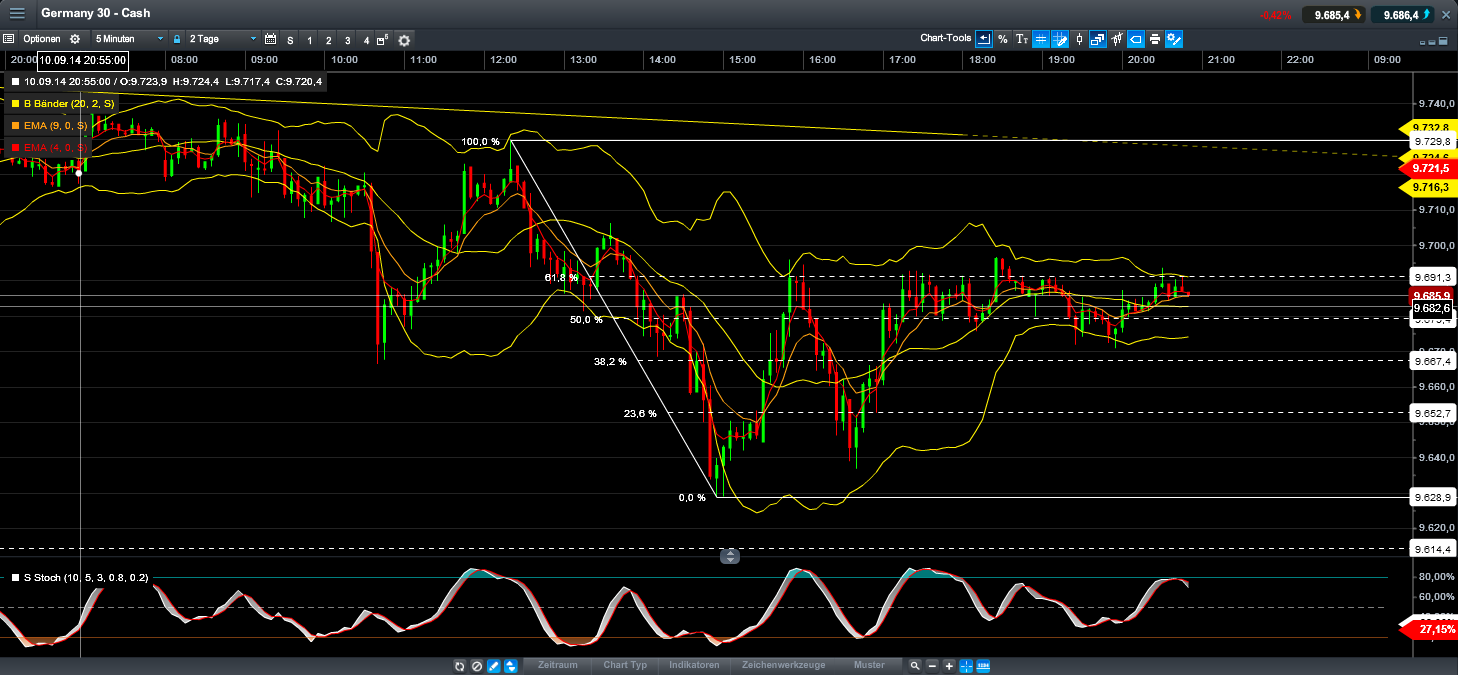Click the yellow B Bänder color swatch
Viewport: 1458px width, 675px height.
coord(15,103)
